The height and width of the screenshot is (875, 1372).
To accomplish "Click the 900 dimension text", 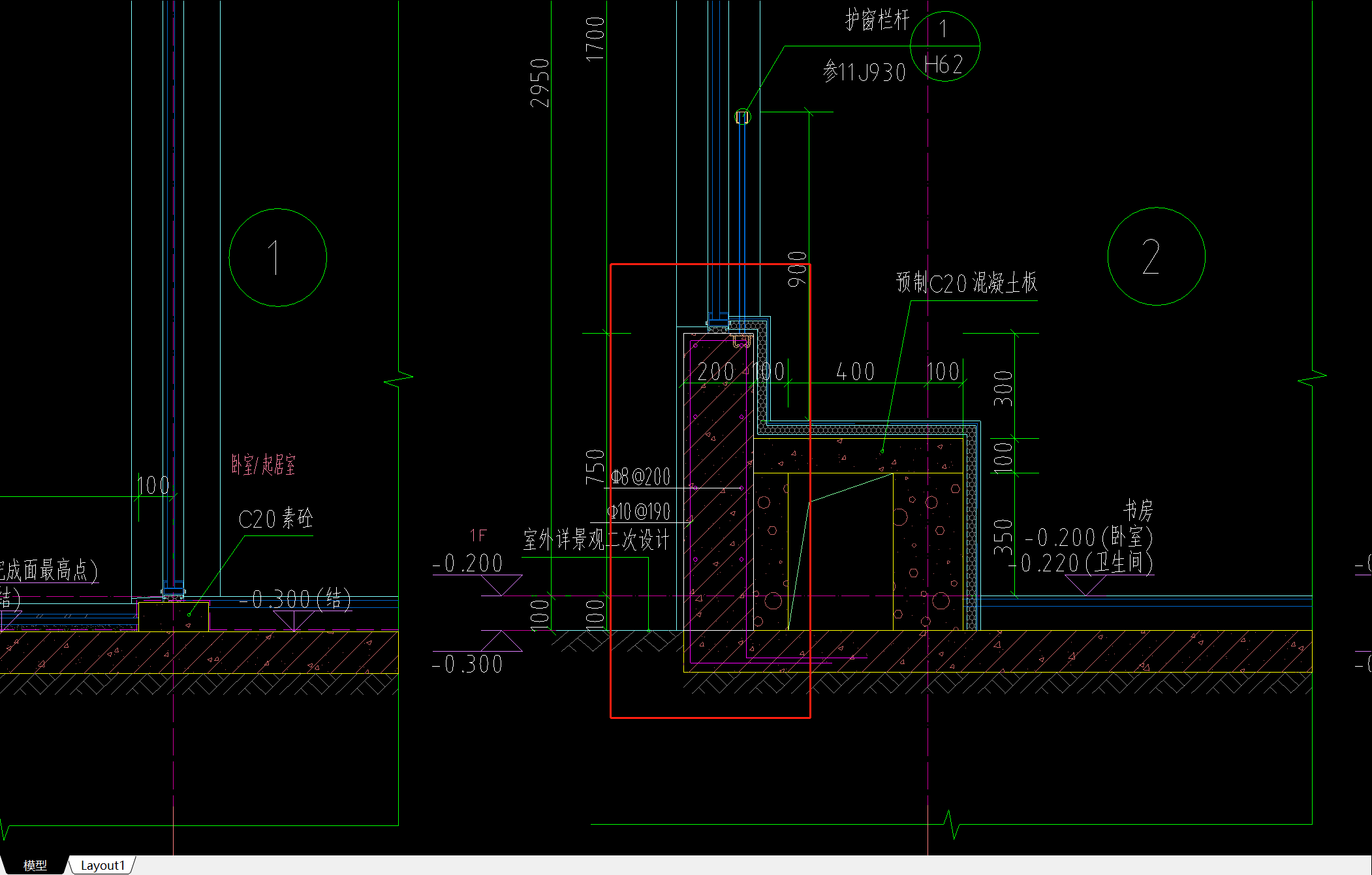I will pyautogui.click(x=797, y=269).
